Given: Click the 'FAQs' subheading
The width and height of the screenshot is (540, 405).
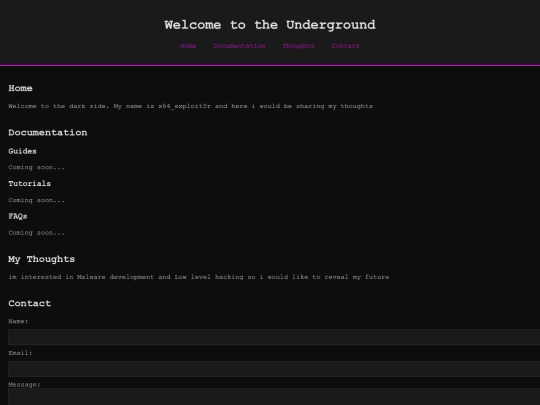Looking at the screenshot, I should coord(18,216).
